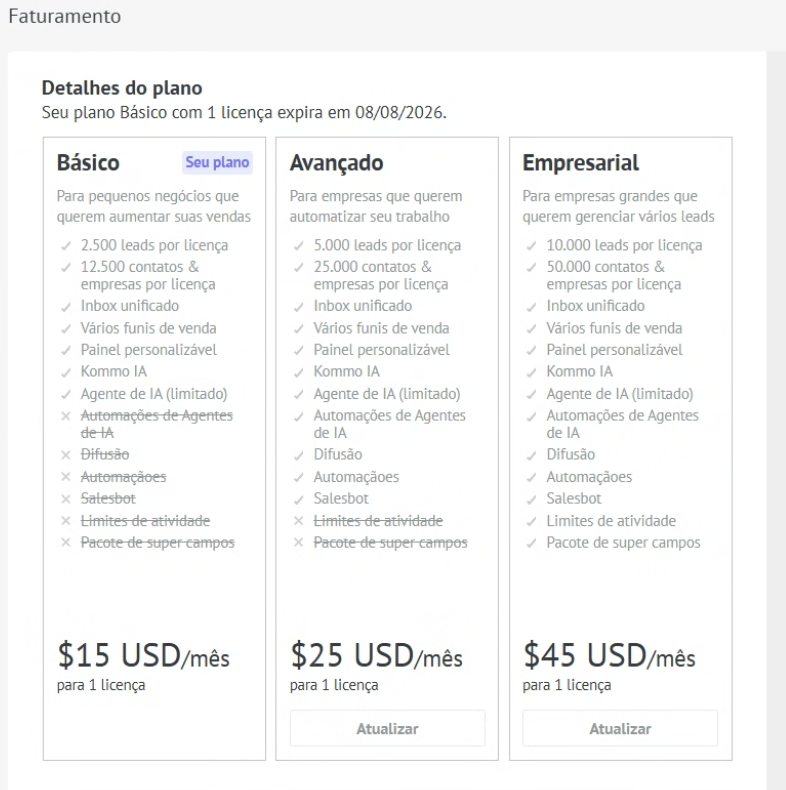Select the Avançado plan title
The height and width of the screenshot is (790, 786).
336,163
